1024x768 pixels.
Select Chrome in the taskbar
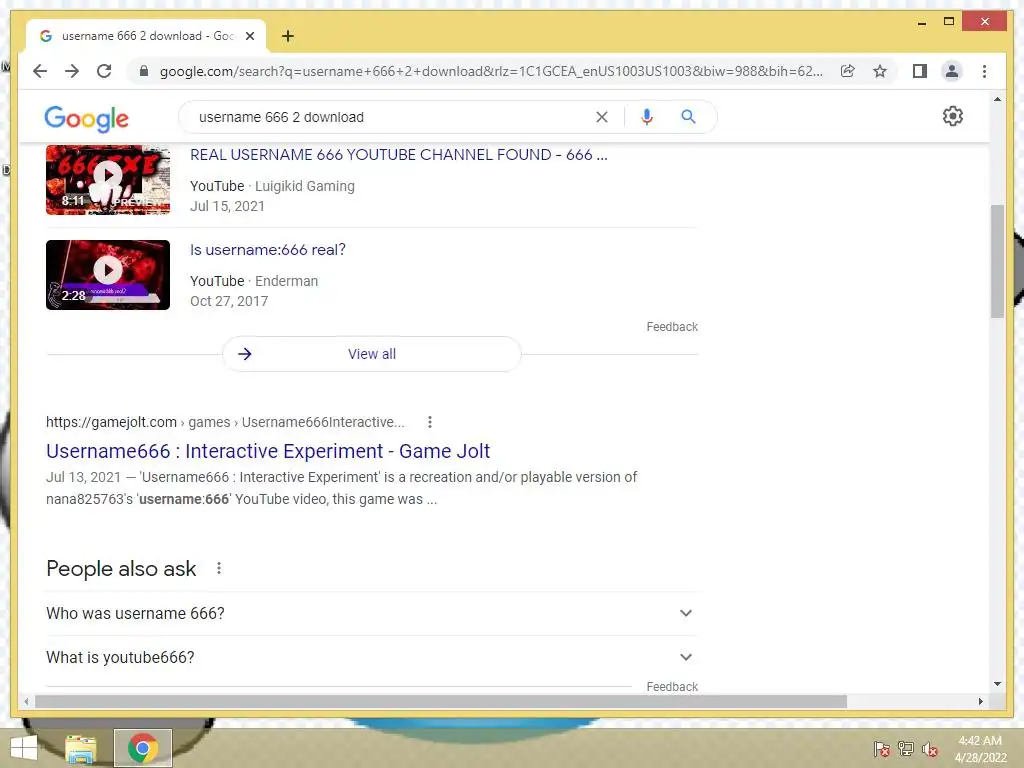point(143,748)
